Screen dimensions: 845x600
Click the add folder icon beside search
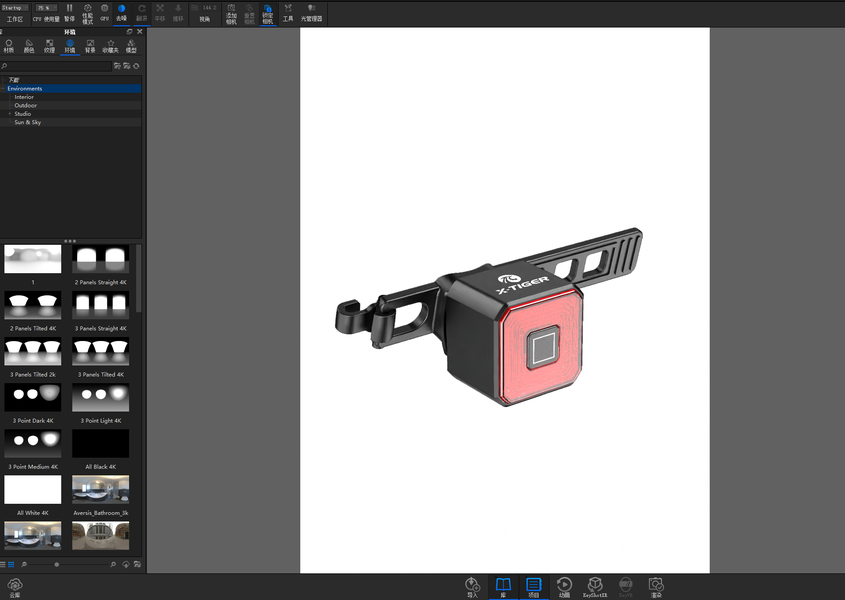pos(127,66)
